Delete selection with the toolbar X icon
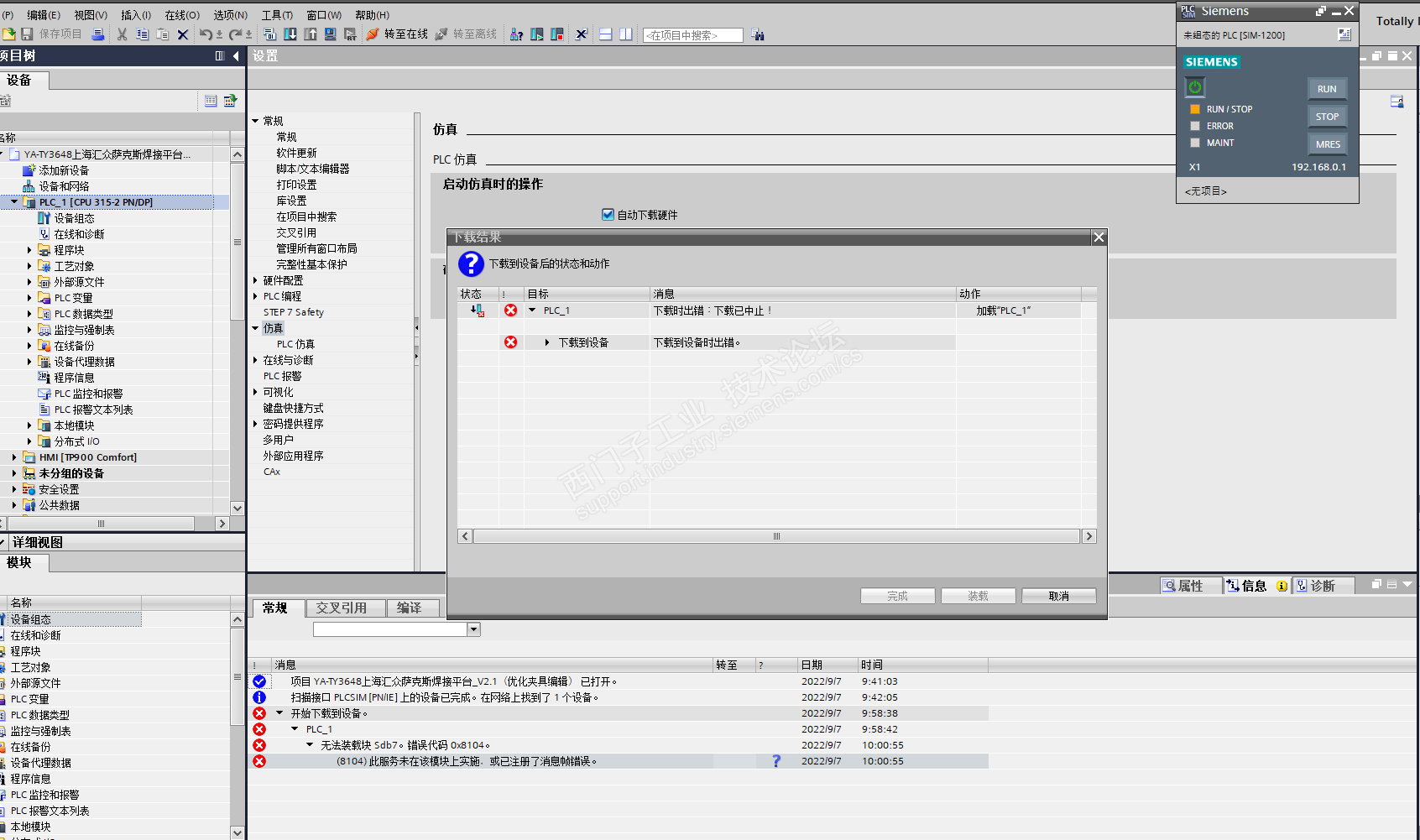This screenshot has height=840, width=1420. coord(183,34)
